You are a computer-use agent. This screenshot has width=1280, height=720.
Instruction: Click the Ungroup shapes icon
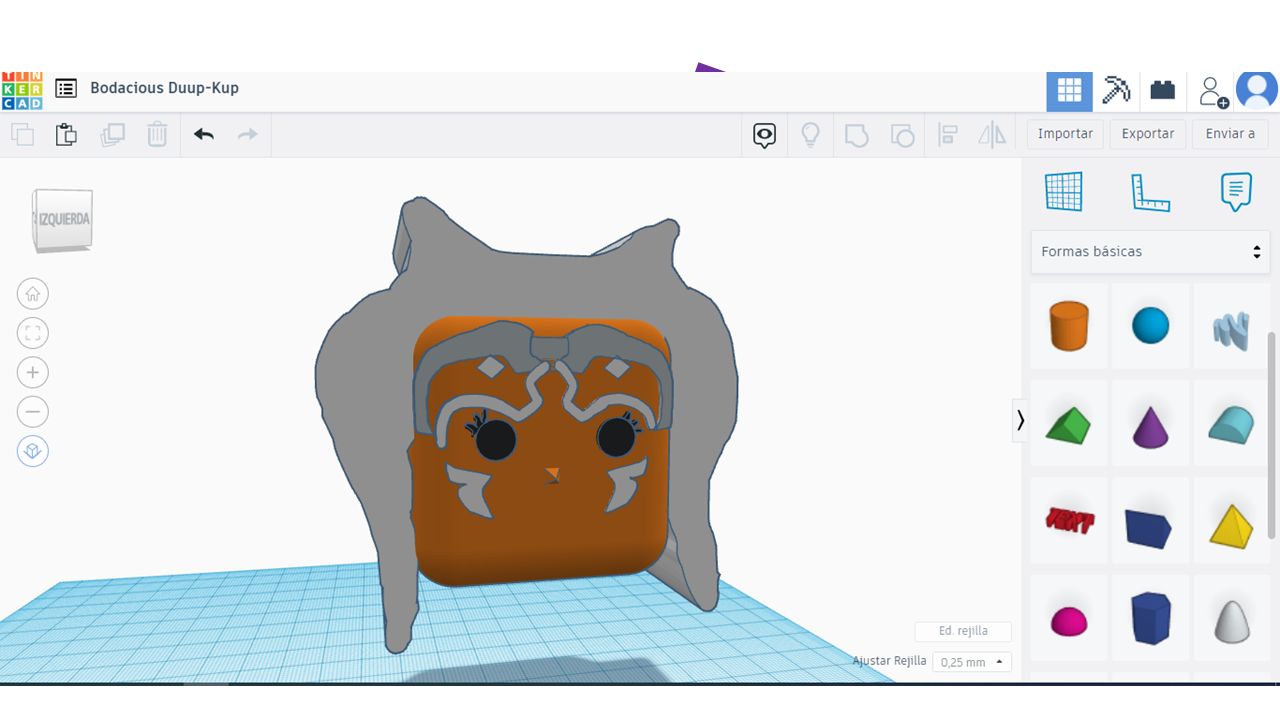click(902, 135)
